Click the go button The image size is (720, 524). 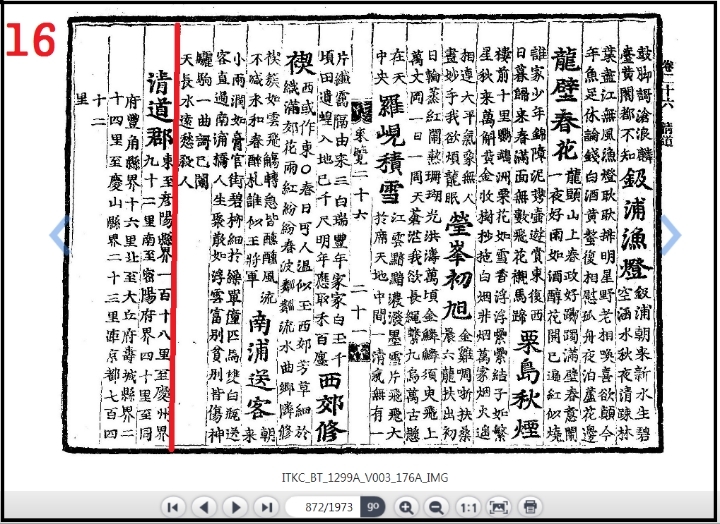tap(373, 507)
